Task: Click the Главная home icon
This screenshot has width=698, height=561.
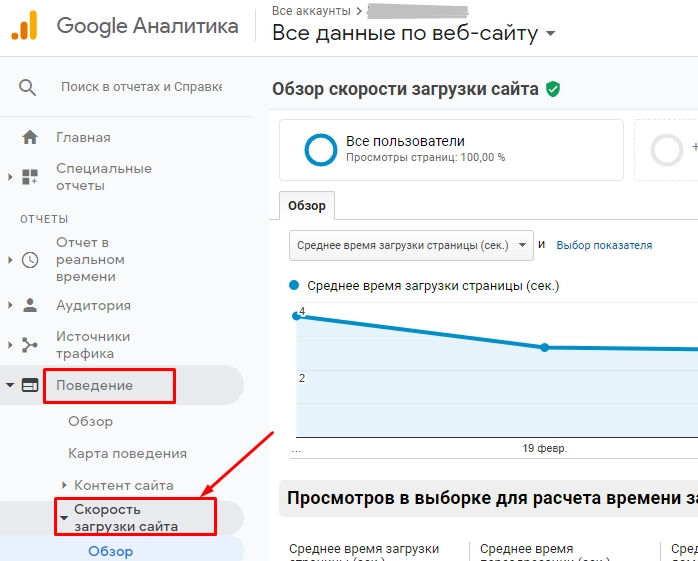Action: pyautogui.click(x=30, y=137)
